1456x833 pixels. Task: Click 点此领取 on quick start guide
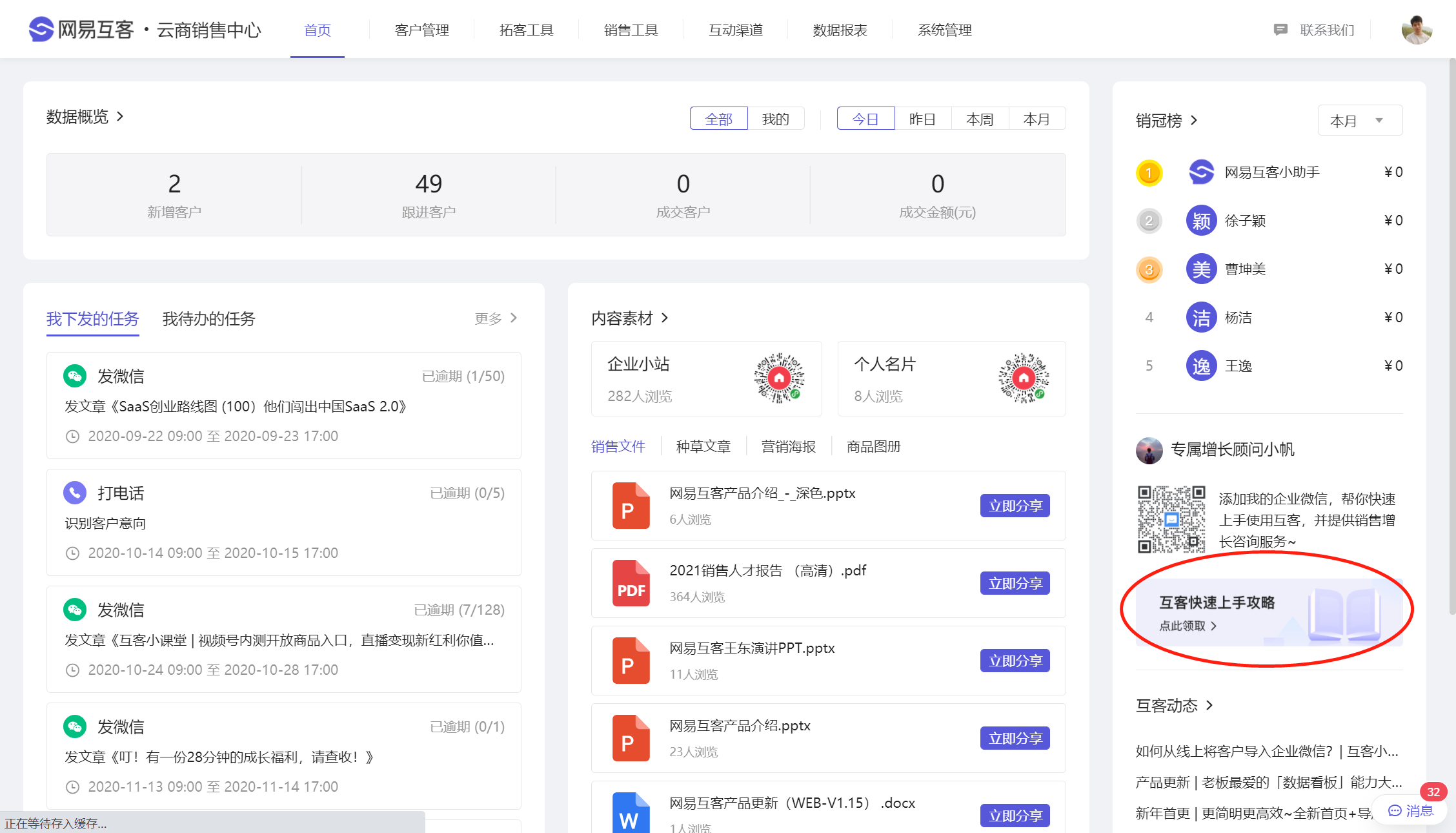tap(1188, 626)
